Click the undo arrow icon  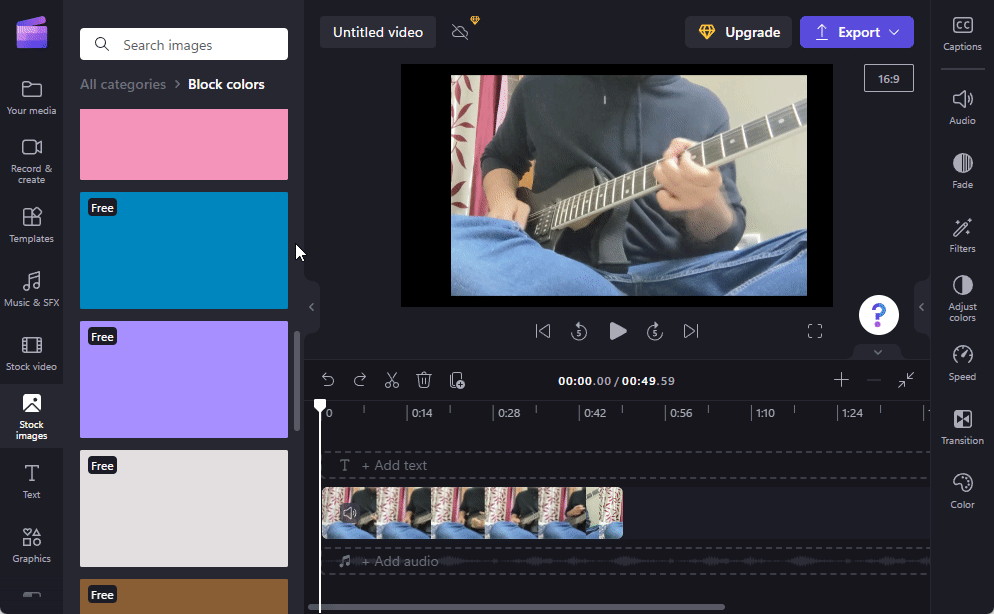[x=328, y=380]
